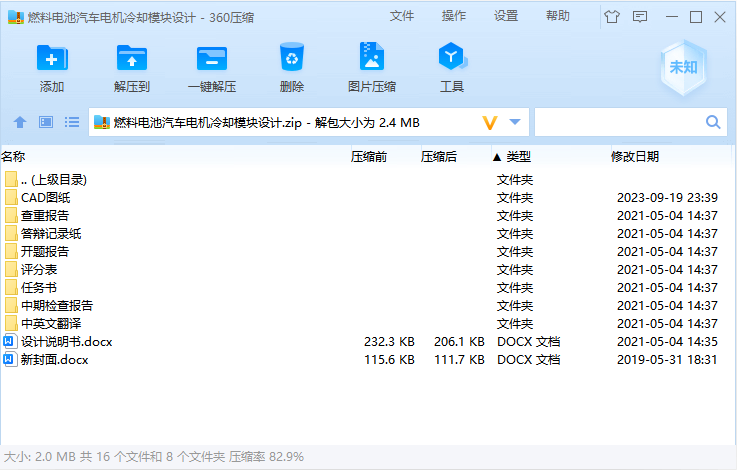Click the 111.7 KB compressed size value
This screenshot has height=470, width=737.
tap(459, 360)
